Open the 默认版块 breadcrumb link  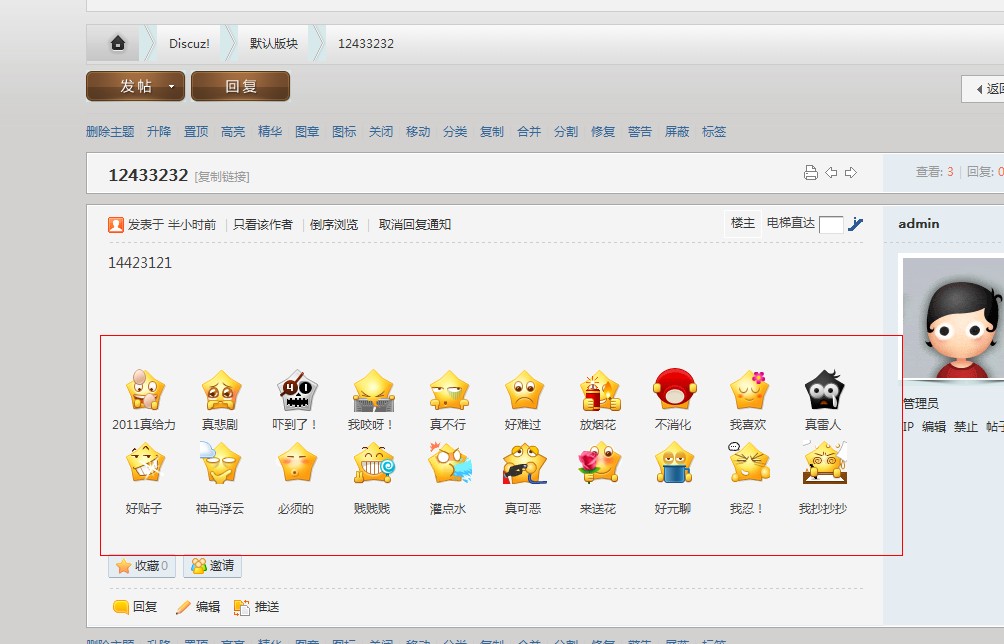click(x=274, y=44)
